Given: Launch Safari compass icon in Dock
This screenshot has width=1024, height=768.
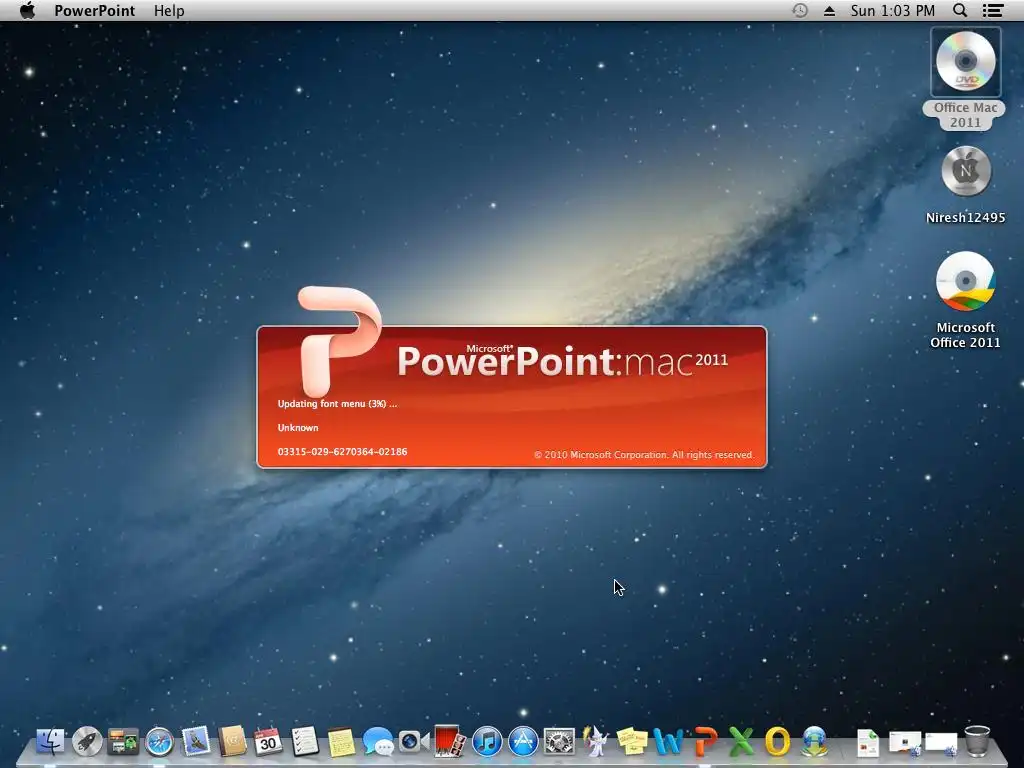Looking at the screenshot, I should 159,742.
